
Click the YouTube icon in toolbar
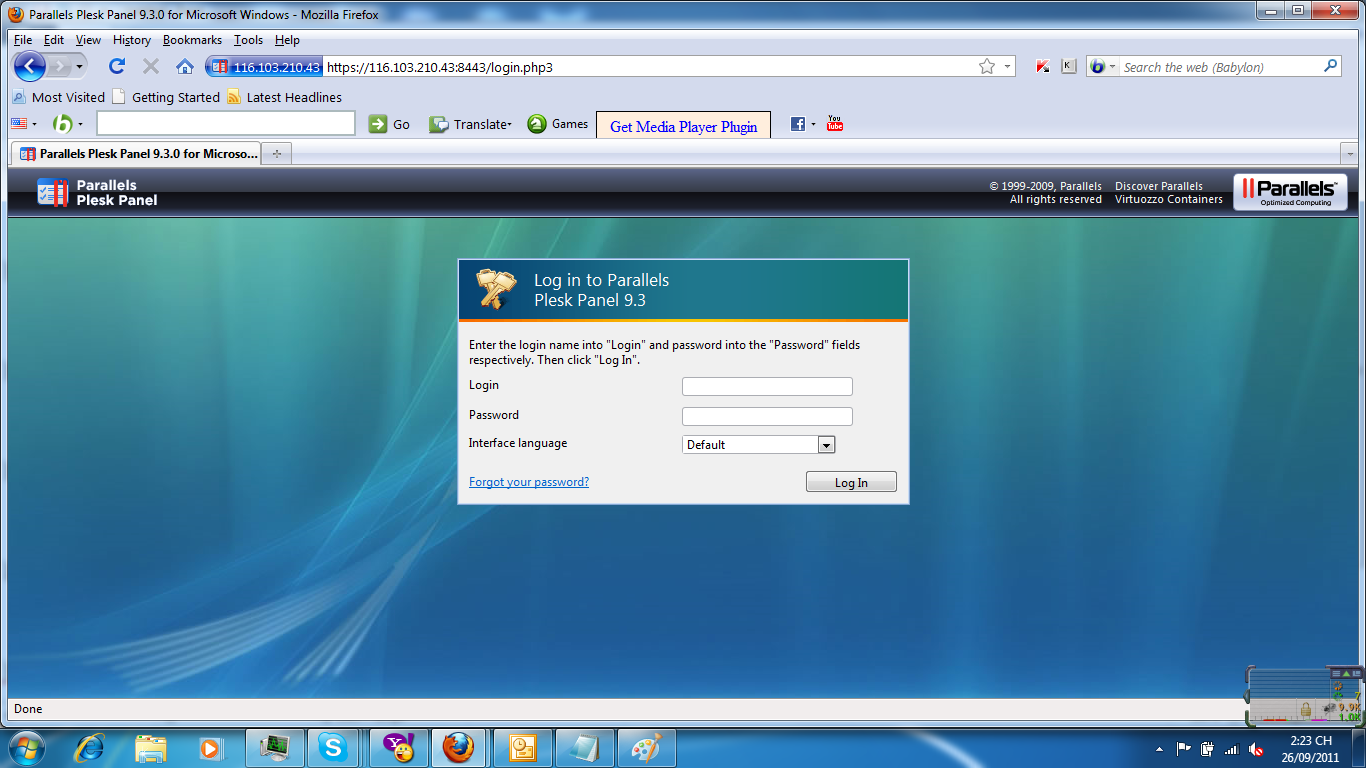pos(835,124)
